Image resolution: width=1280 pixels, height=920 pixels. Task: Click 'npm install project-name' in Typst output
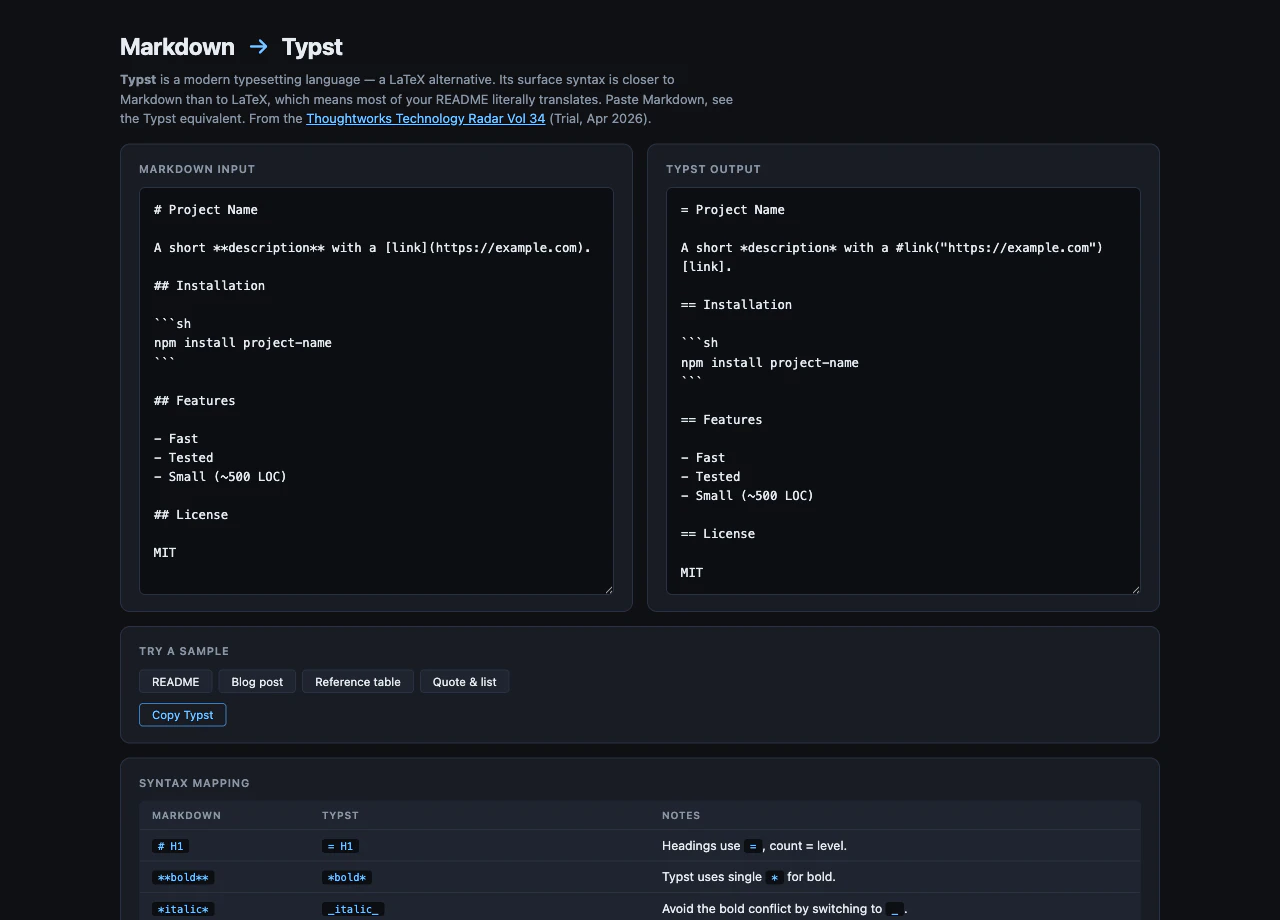pos(770,363)
